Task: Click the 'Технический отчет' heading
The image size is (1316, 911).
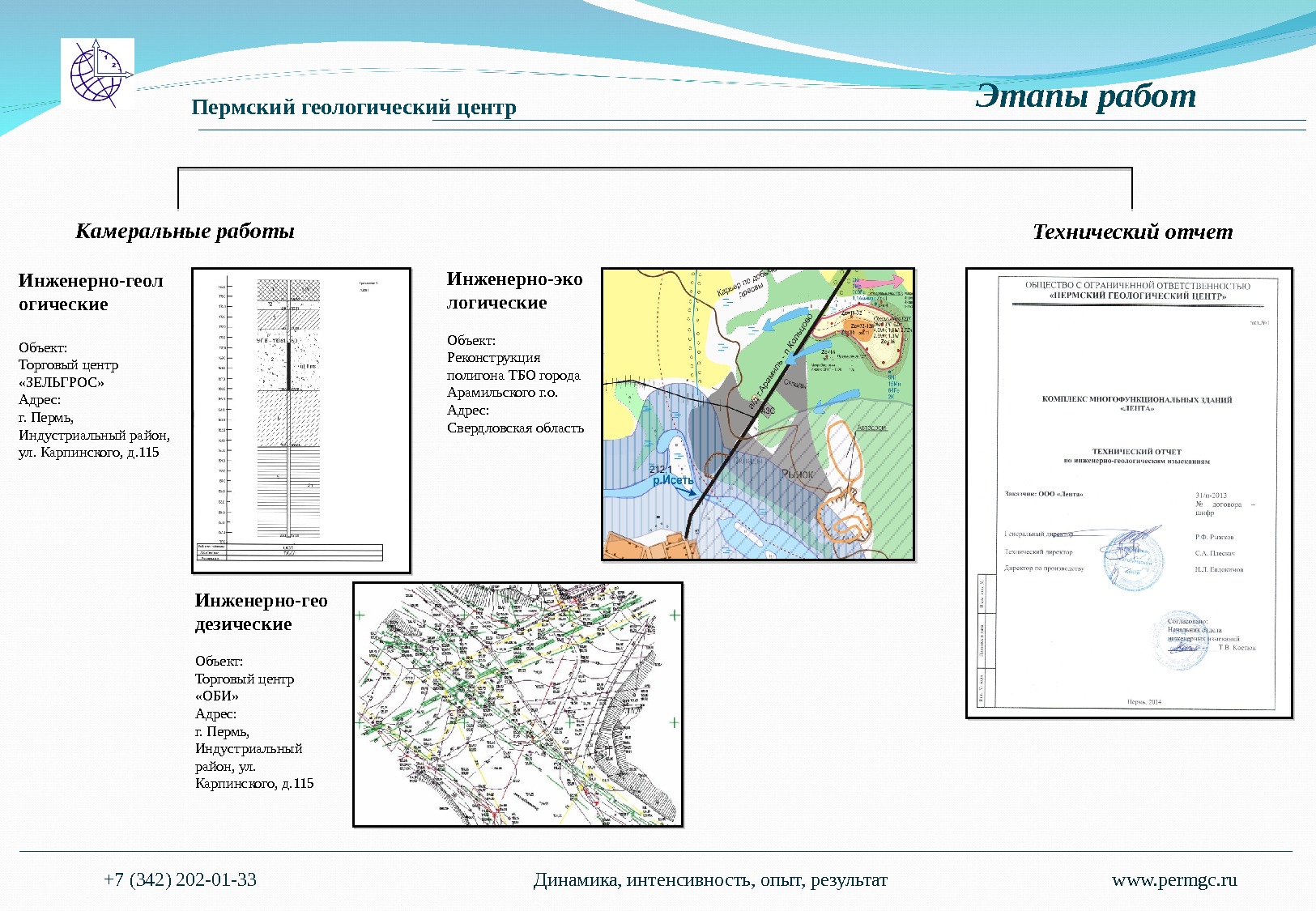Action: click(x=1132, y=232)
